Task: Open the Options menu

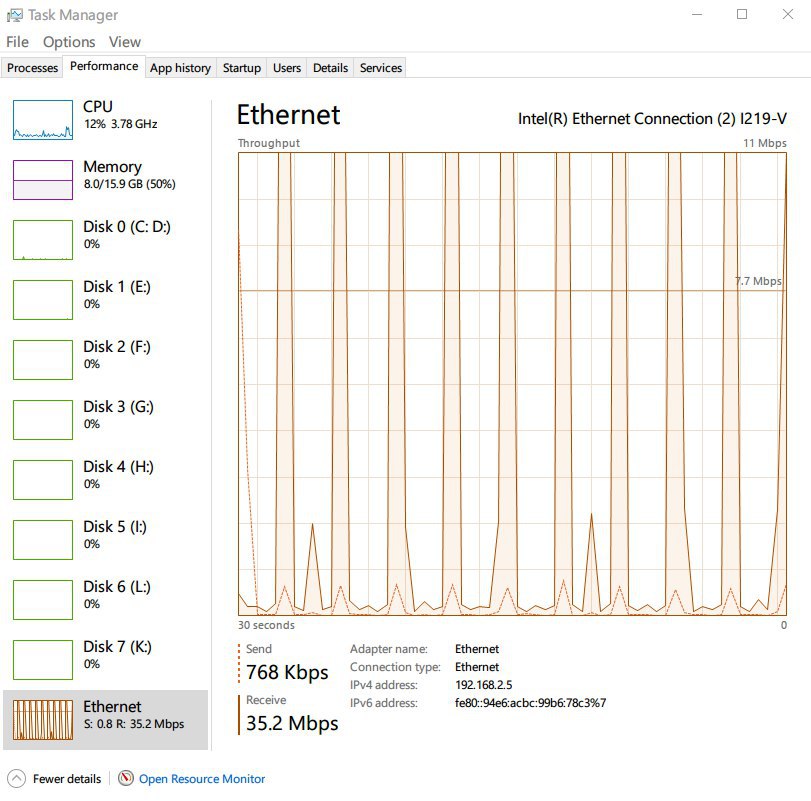Action: coord(69,42)
